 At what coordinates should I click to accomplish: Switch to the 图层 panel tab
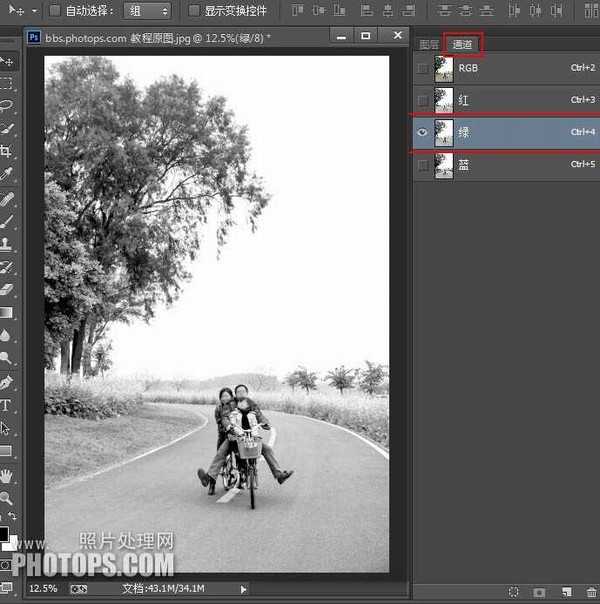(429, 45)
